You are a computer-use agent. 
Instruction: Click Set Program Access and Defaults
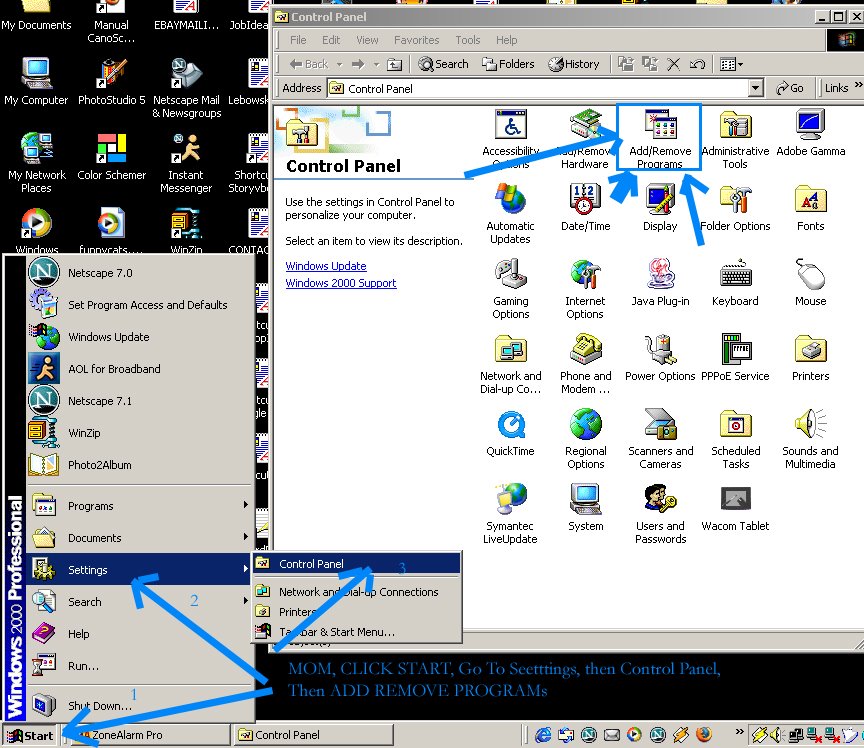click(x=140, y=305)
